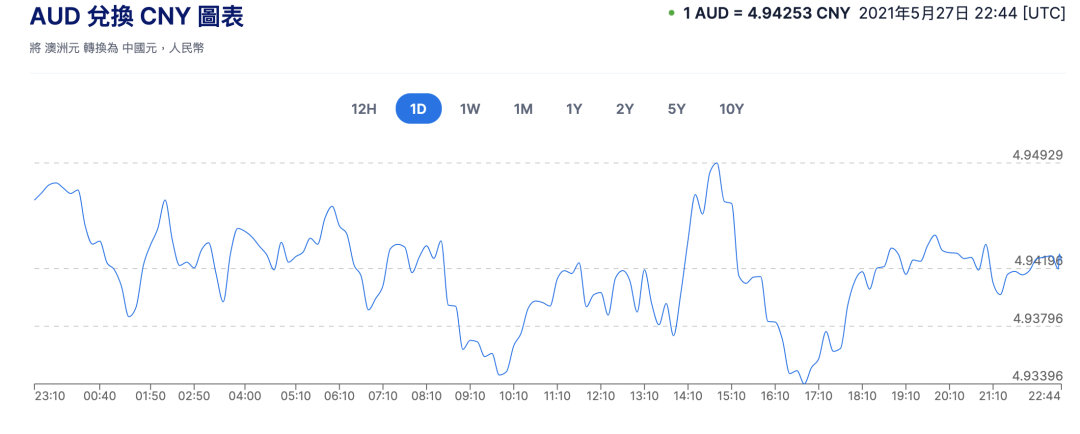Viewport: 1080px width, 434px height.
Task: Click the green live rate indicator dot
Action: pos(672,13)
